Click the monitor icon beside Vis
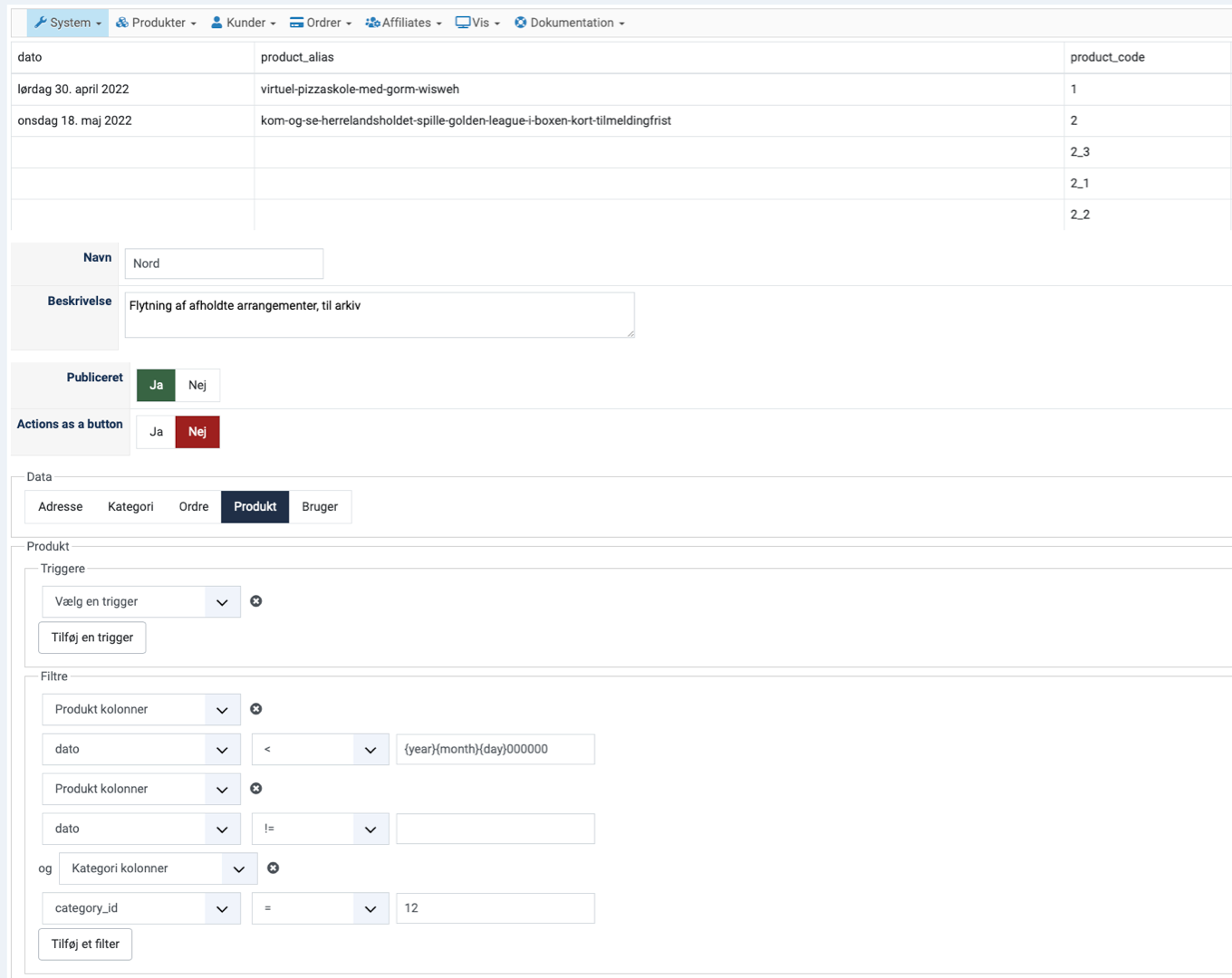The height and width of the screenshot is (978, 1232). pyautogui.click(x=463, y=23)
